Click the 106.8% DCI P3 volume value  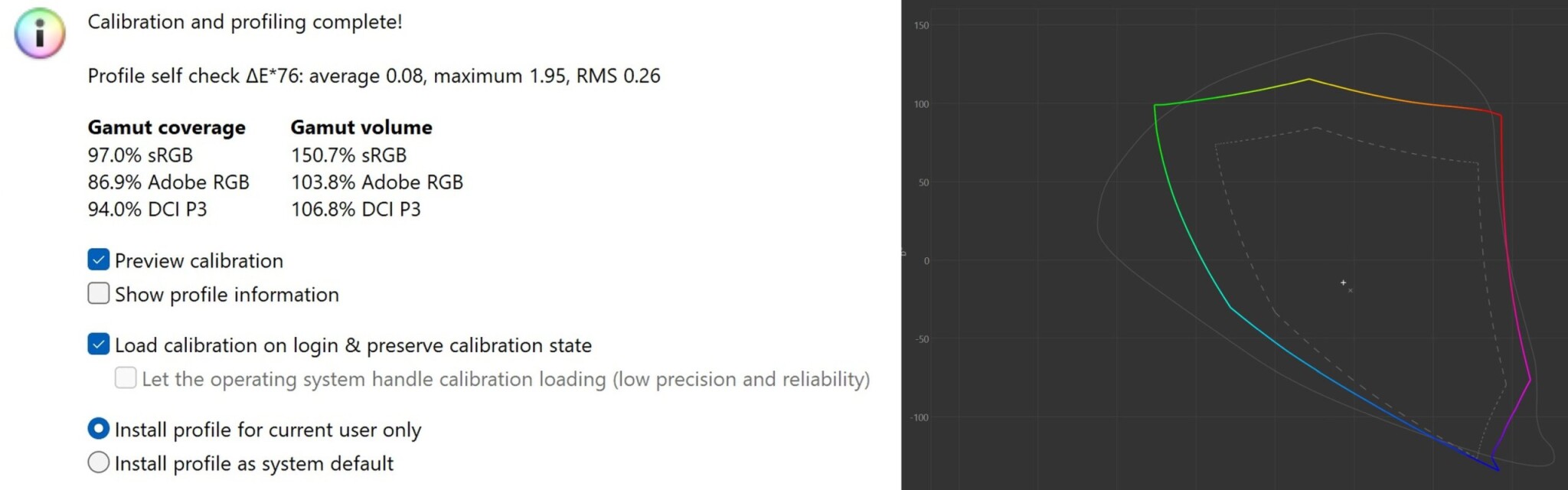(356, 209)
